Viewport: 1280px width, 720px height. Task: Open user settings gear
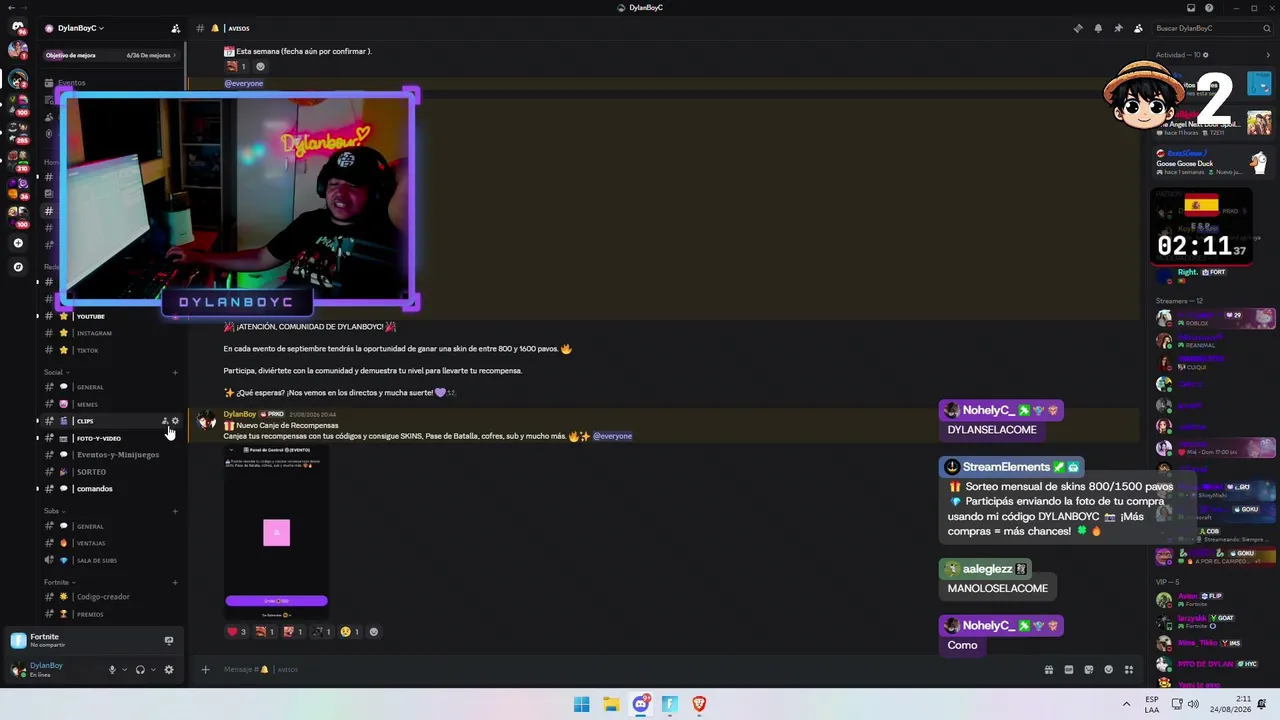[169, 670]
